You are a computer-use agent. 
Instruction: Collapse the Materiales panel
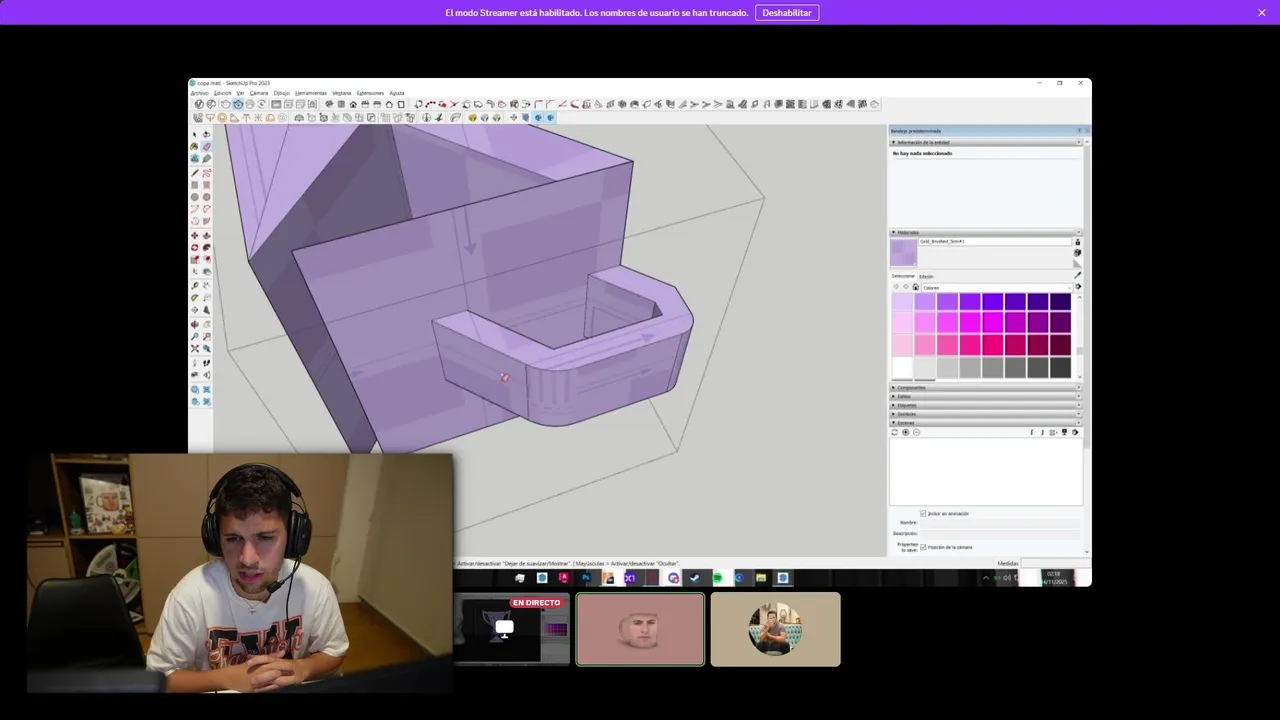(893, 232)
